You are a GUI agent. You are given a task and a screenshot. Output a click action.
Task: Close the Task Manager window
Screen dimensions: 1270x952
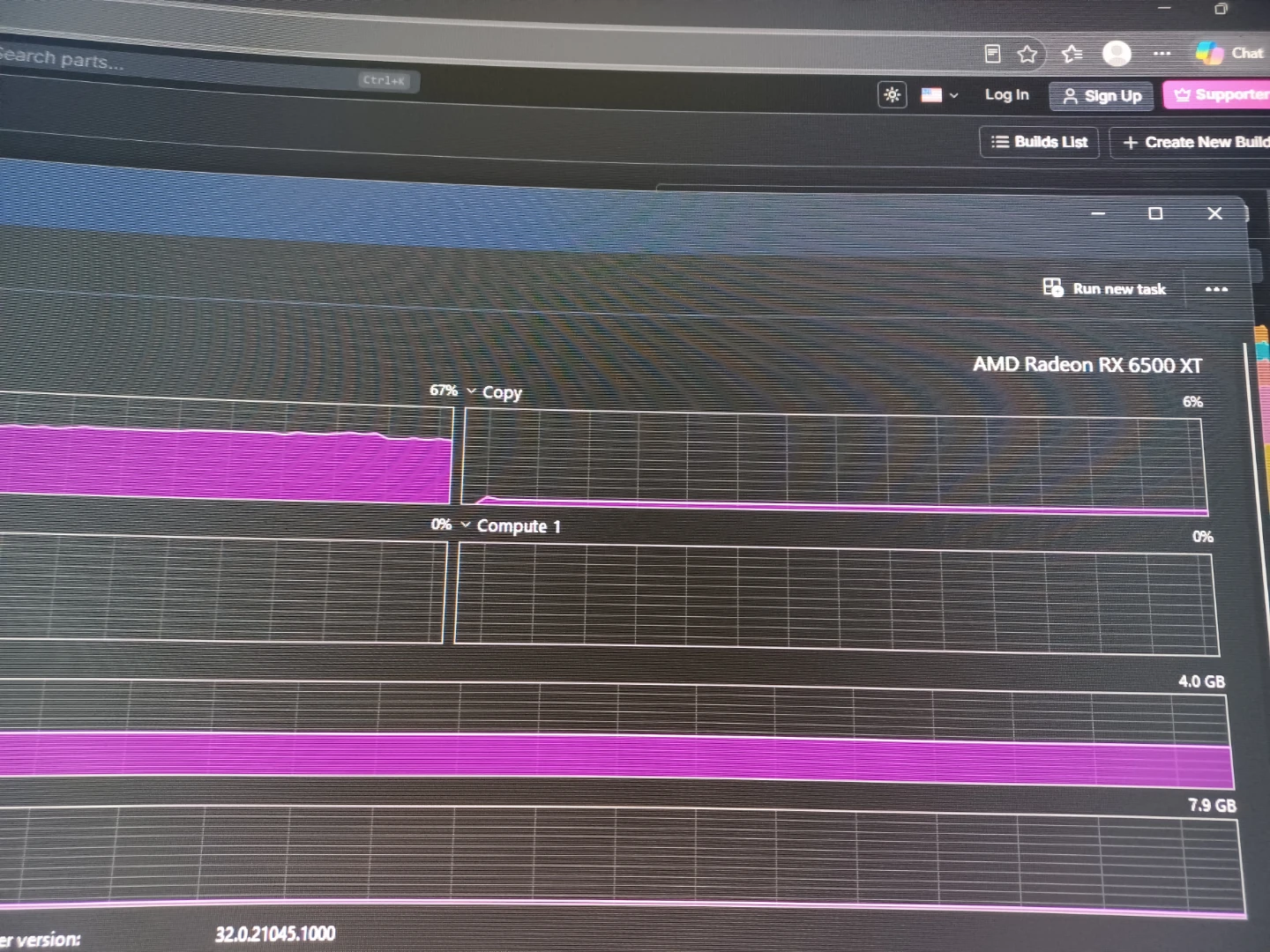tap(1214, 213)
